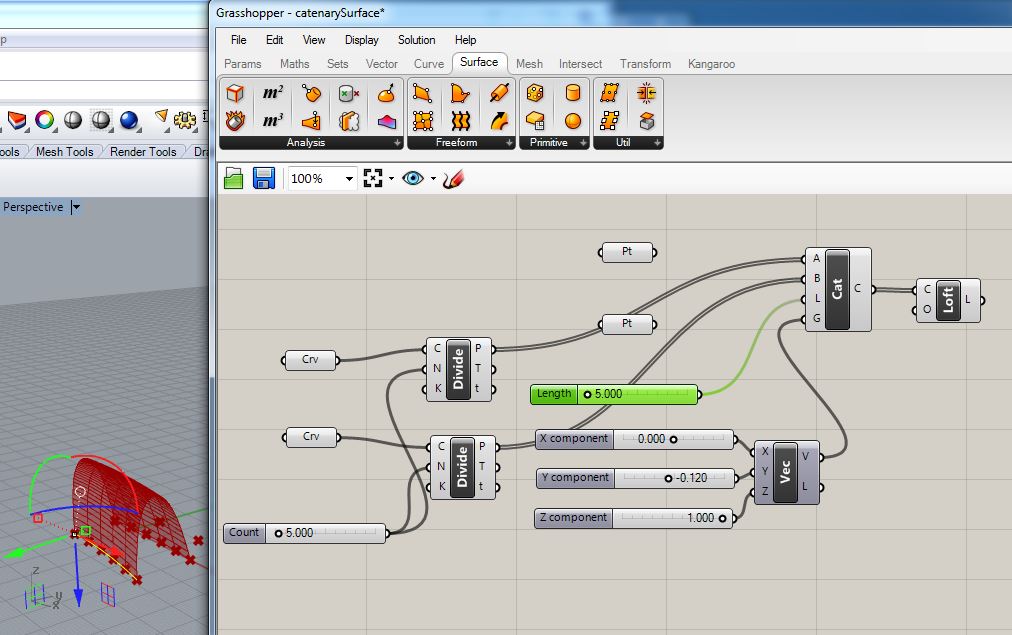
Task: Toggle preview with the eye icon
Action: (411, 178)
